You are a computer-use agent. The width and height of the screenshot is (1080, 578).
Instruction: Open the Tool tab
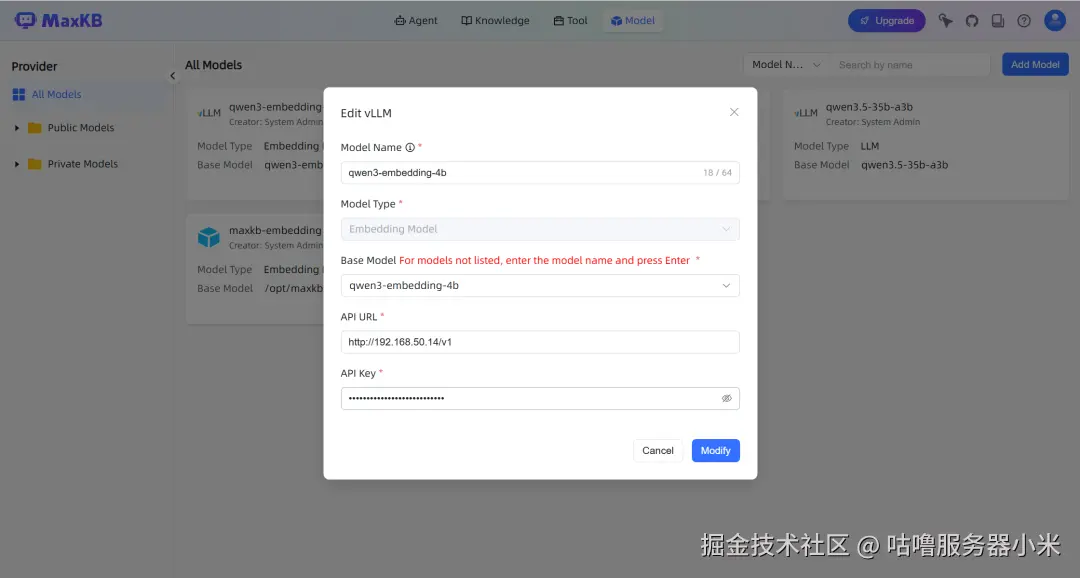pyautogui.click(x=570, y=21)
